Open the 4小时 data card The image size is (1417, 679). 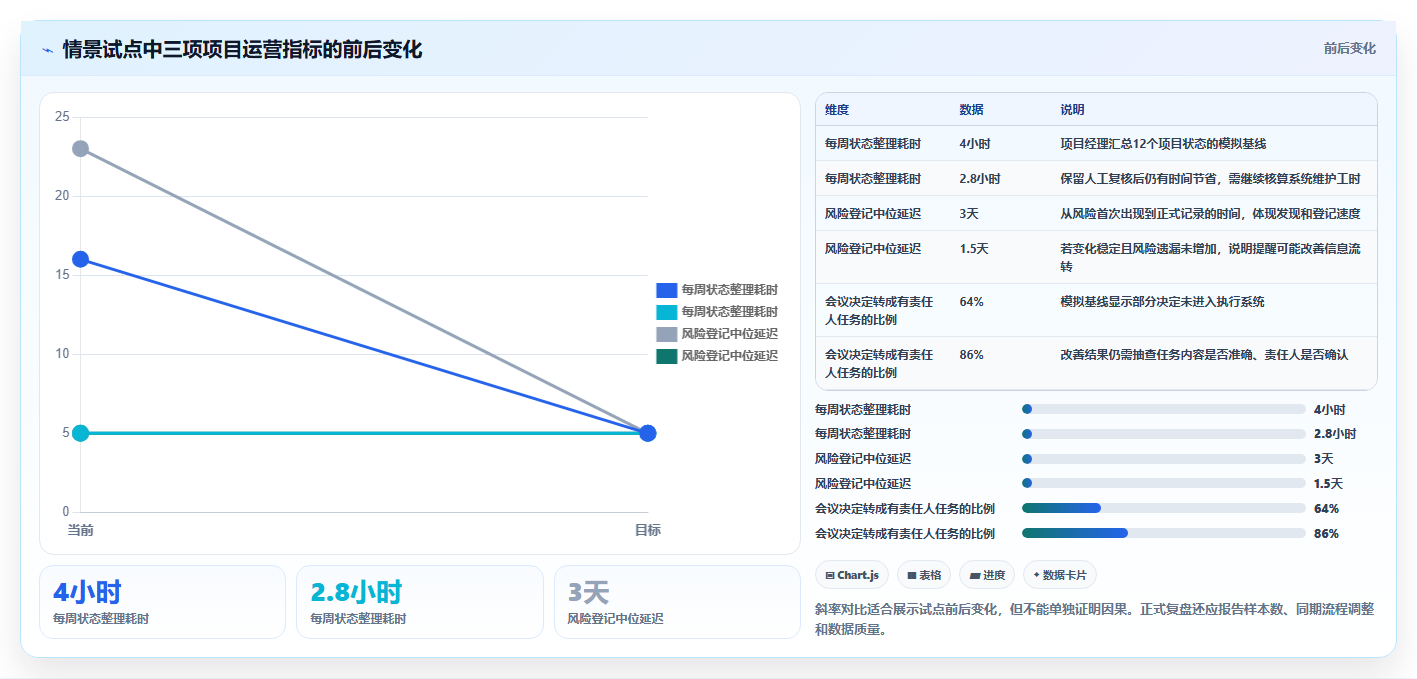[163, 602]
